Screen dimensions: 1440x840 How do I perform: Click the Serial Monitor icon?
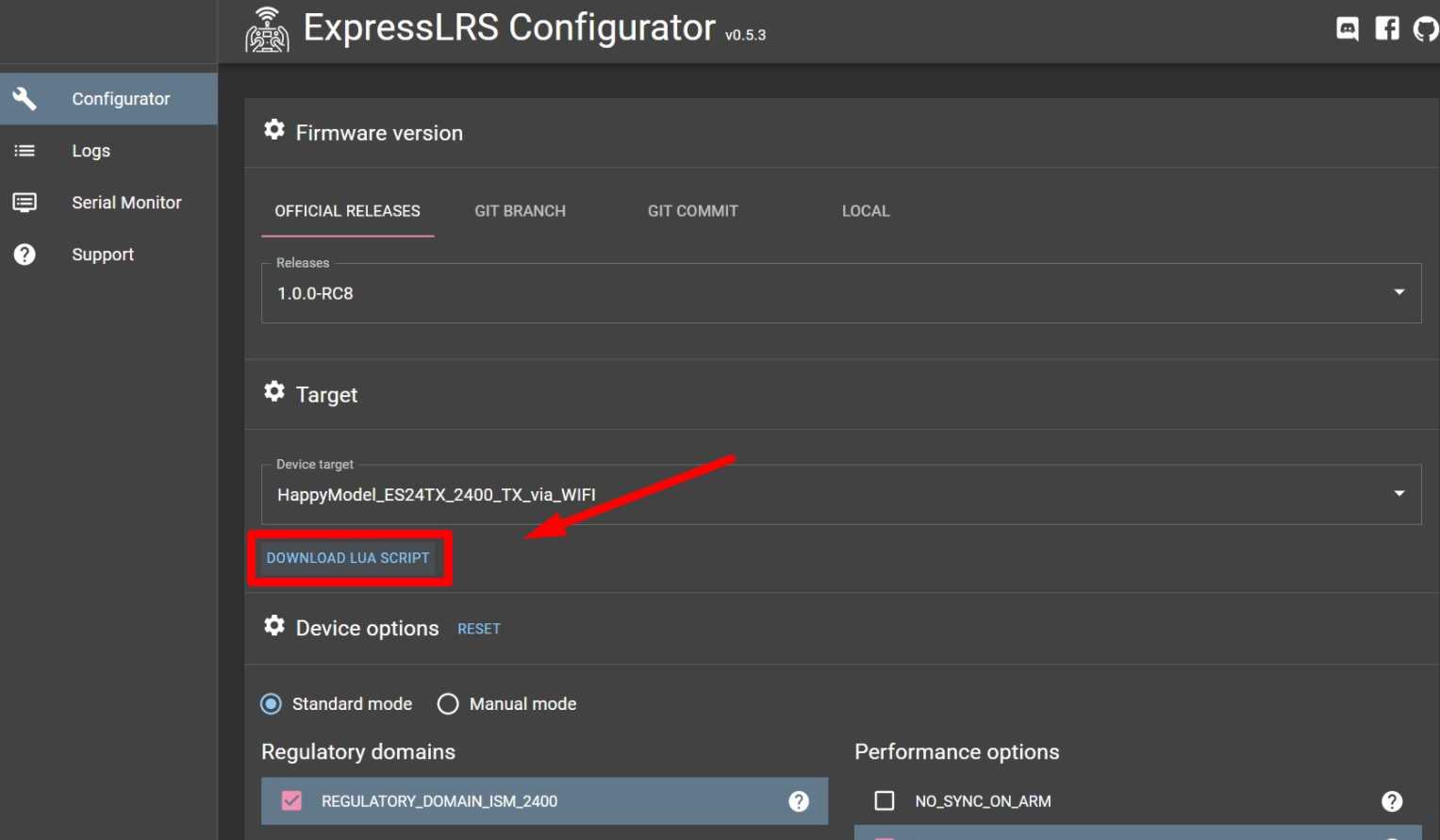tap(25, 203)
